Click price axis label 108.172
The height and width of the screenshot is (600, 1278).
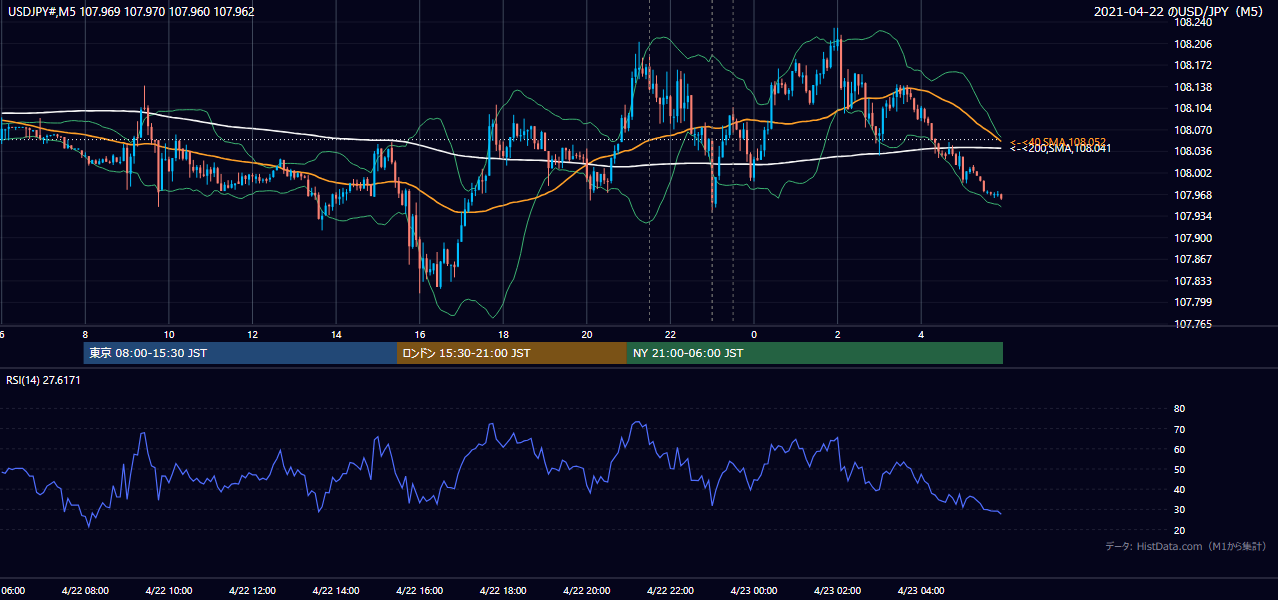(x=1193, y=65)
